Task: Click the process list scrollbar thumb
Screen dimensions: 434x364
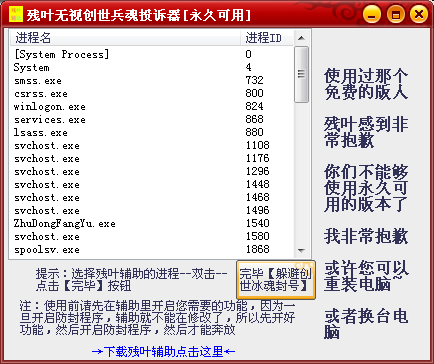Action: (301, 74)
